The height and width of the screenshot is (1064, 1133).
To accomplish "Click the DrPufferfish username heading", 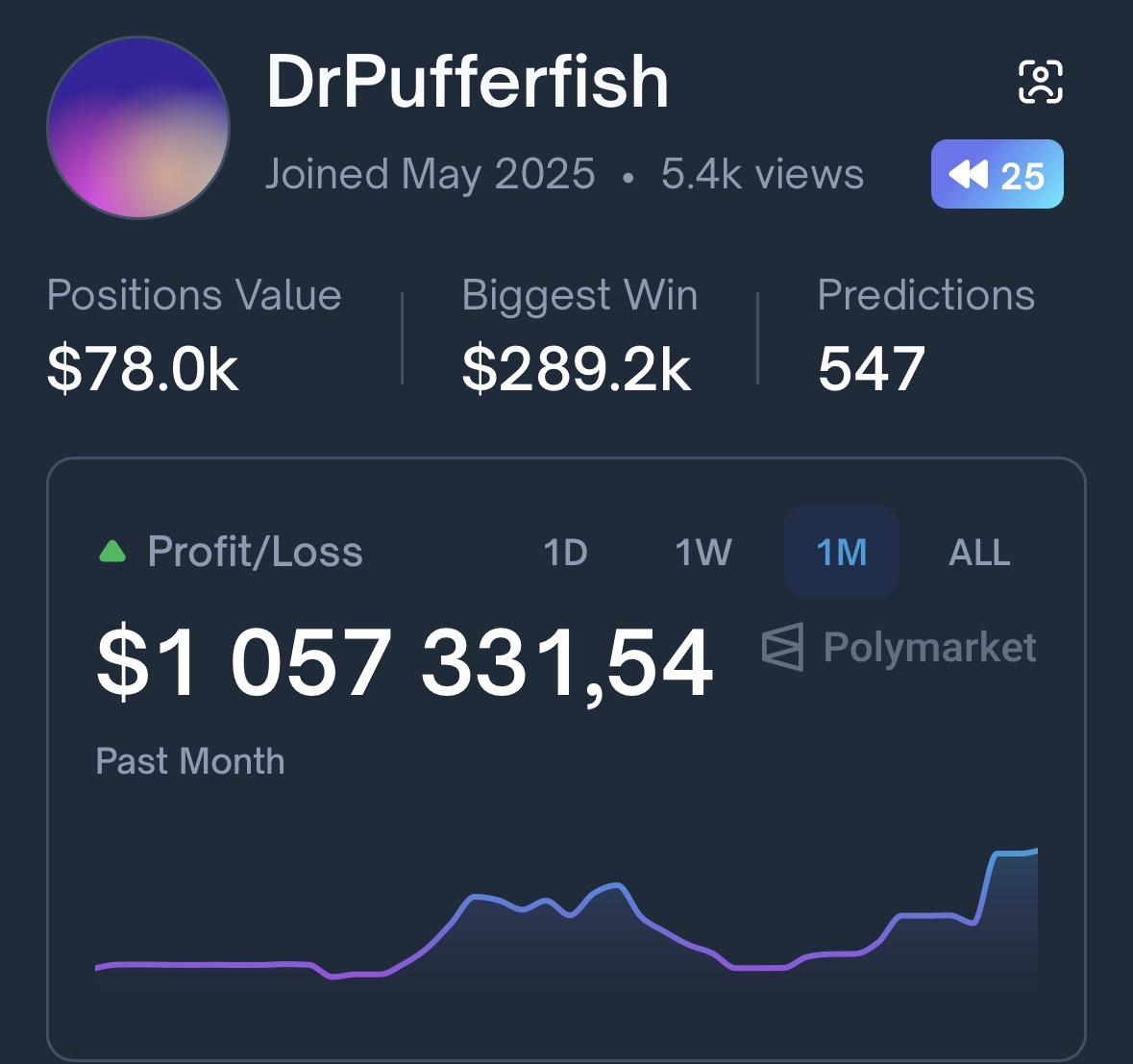I will 467,83.
